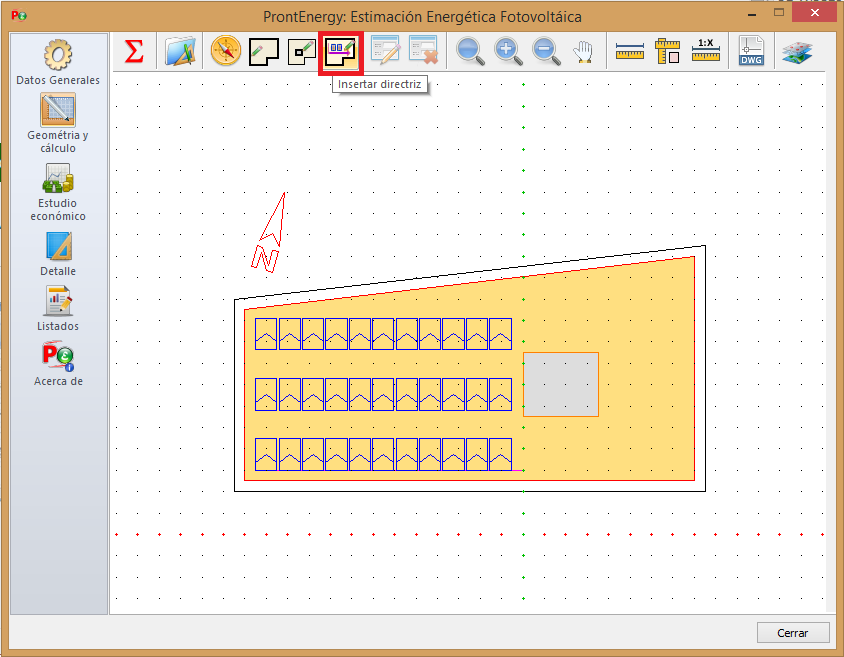Click the ProntEnergy app icon in title bar

(19, 16)
